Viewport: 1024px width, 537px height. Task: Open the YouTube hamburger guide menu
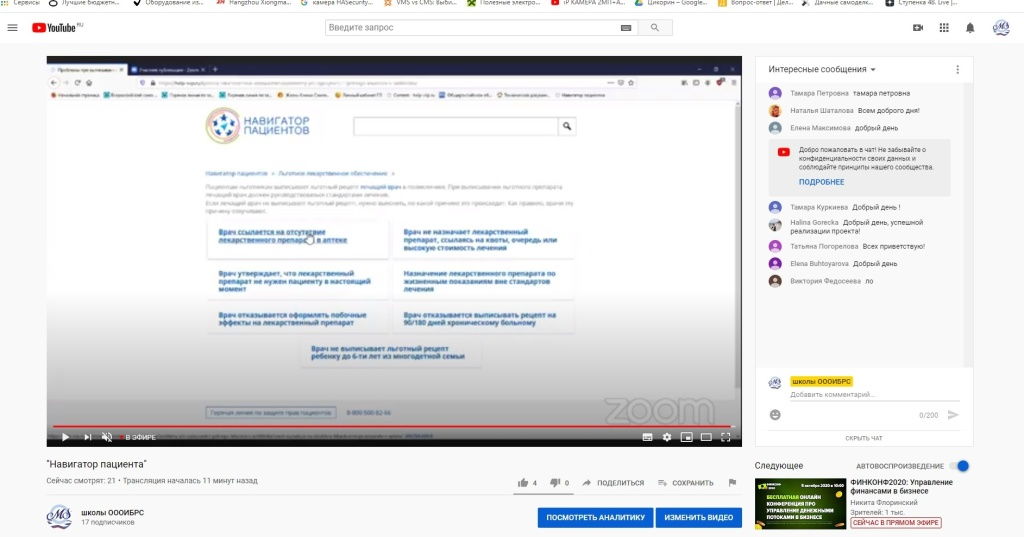pyautogui.click(x=12, y=27)
